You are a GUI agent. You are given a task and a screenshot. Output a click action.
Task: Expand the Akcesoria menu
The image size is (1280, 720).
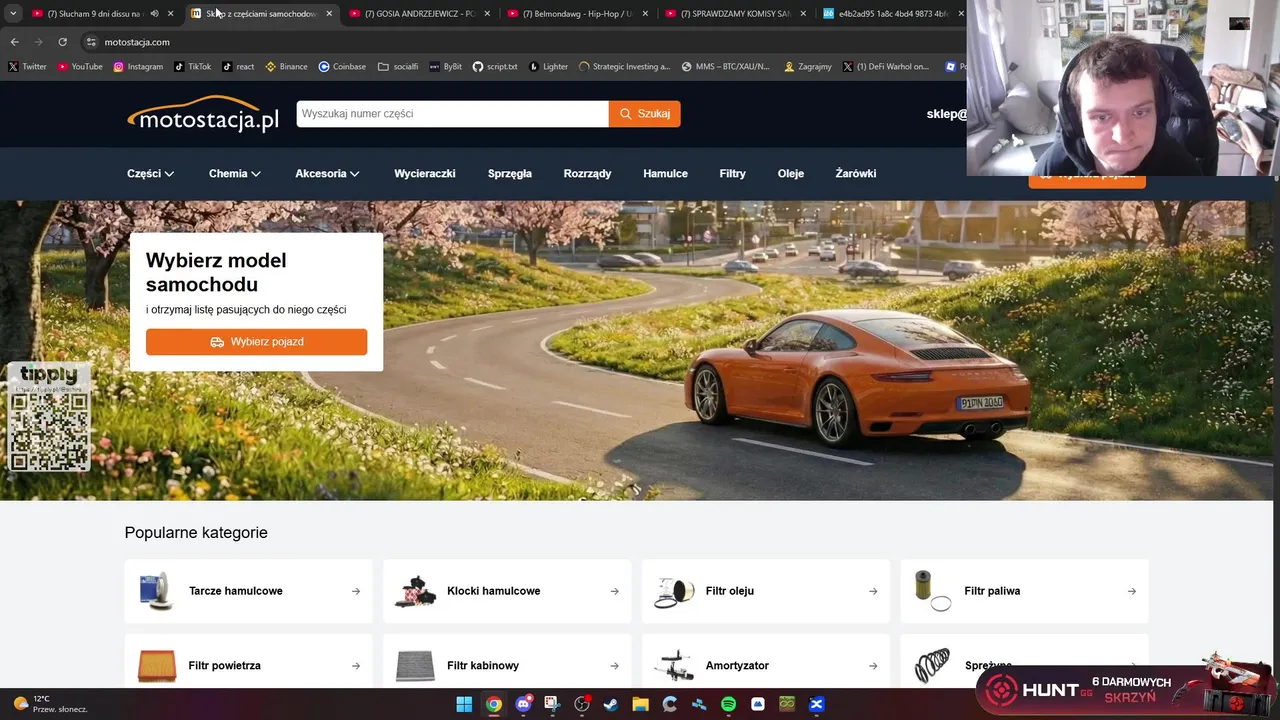(x=328, y=174)
